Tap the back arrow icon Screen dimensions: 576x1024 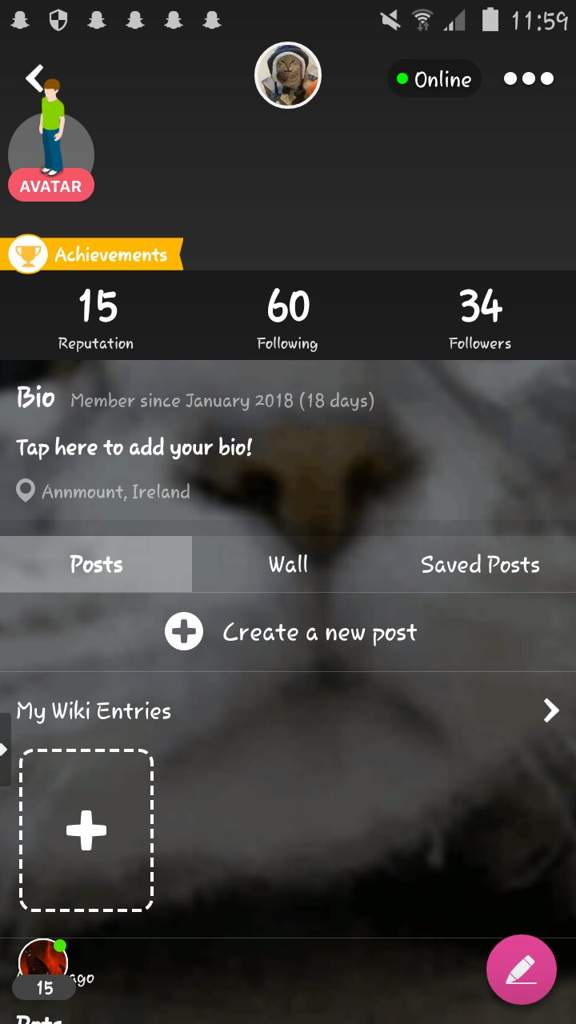pyautogui.click(x=34, y=78)
